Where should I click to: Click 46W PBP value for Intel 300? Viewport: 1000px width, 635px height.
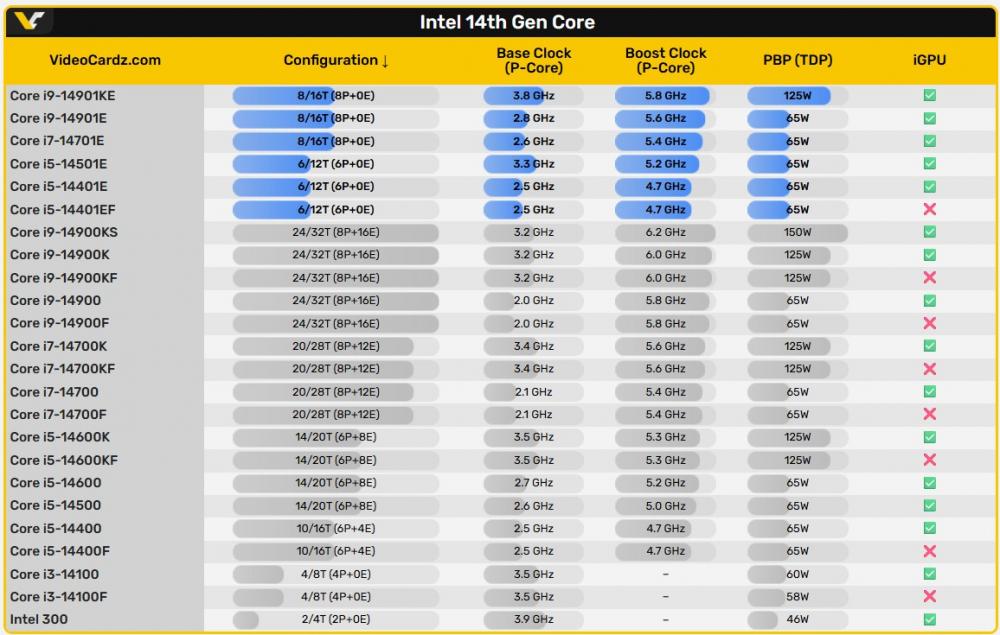[797, 619]
